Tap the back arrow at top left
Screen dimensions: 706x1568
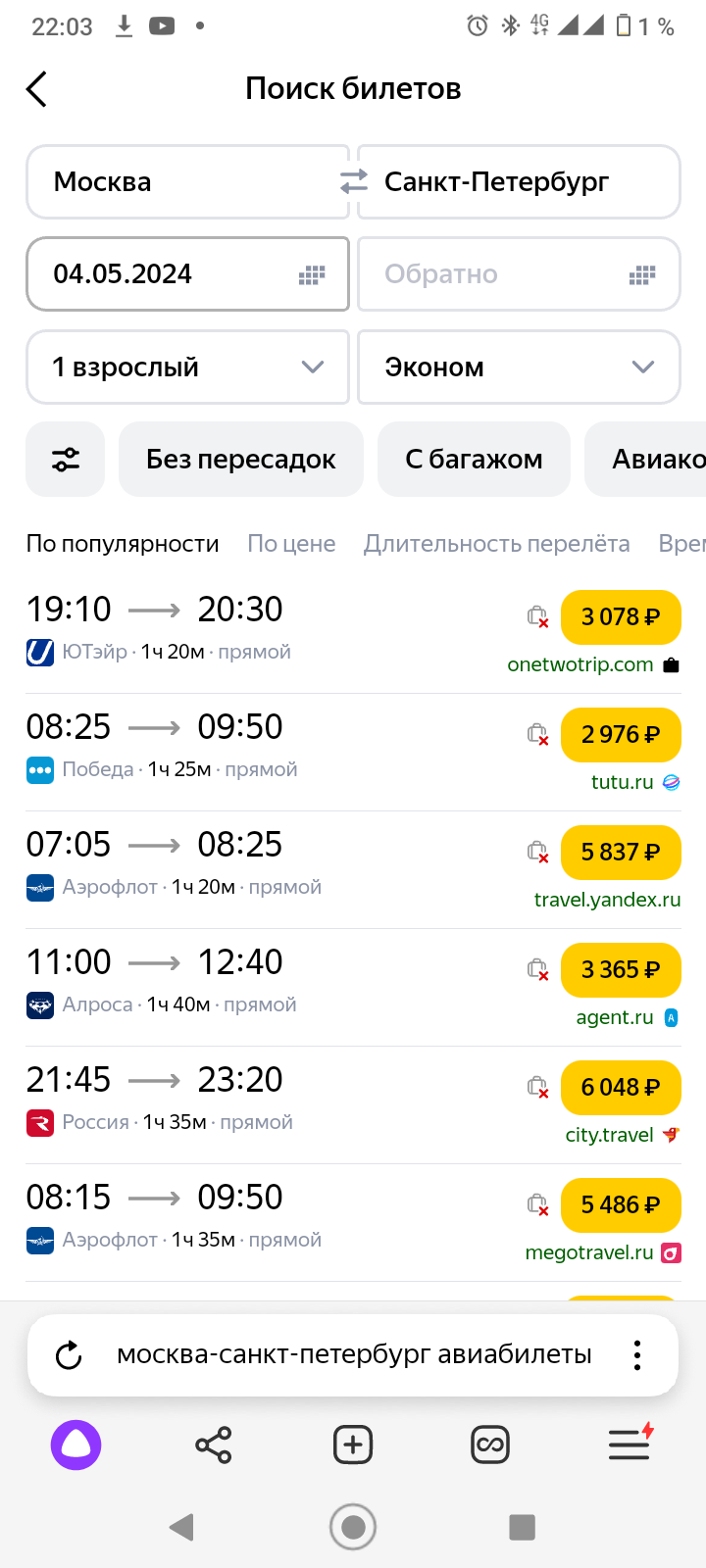click(37, 89)
